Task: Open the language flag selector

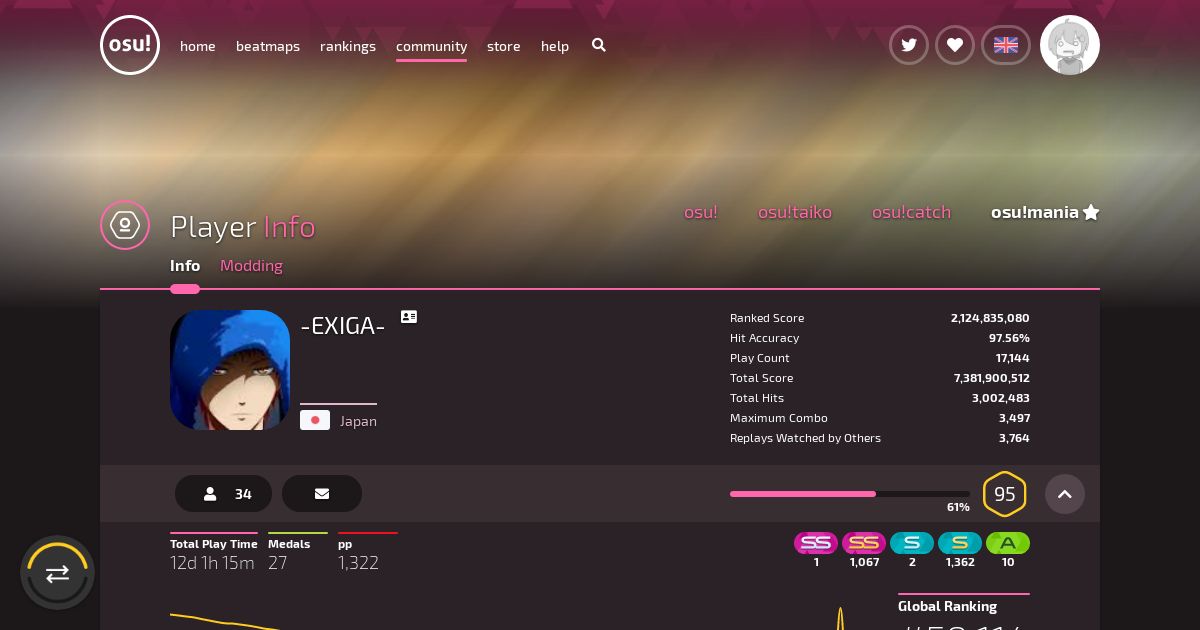Action: (1006, 45)
